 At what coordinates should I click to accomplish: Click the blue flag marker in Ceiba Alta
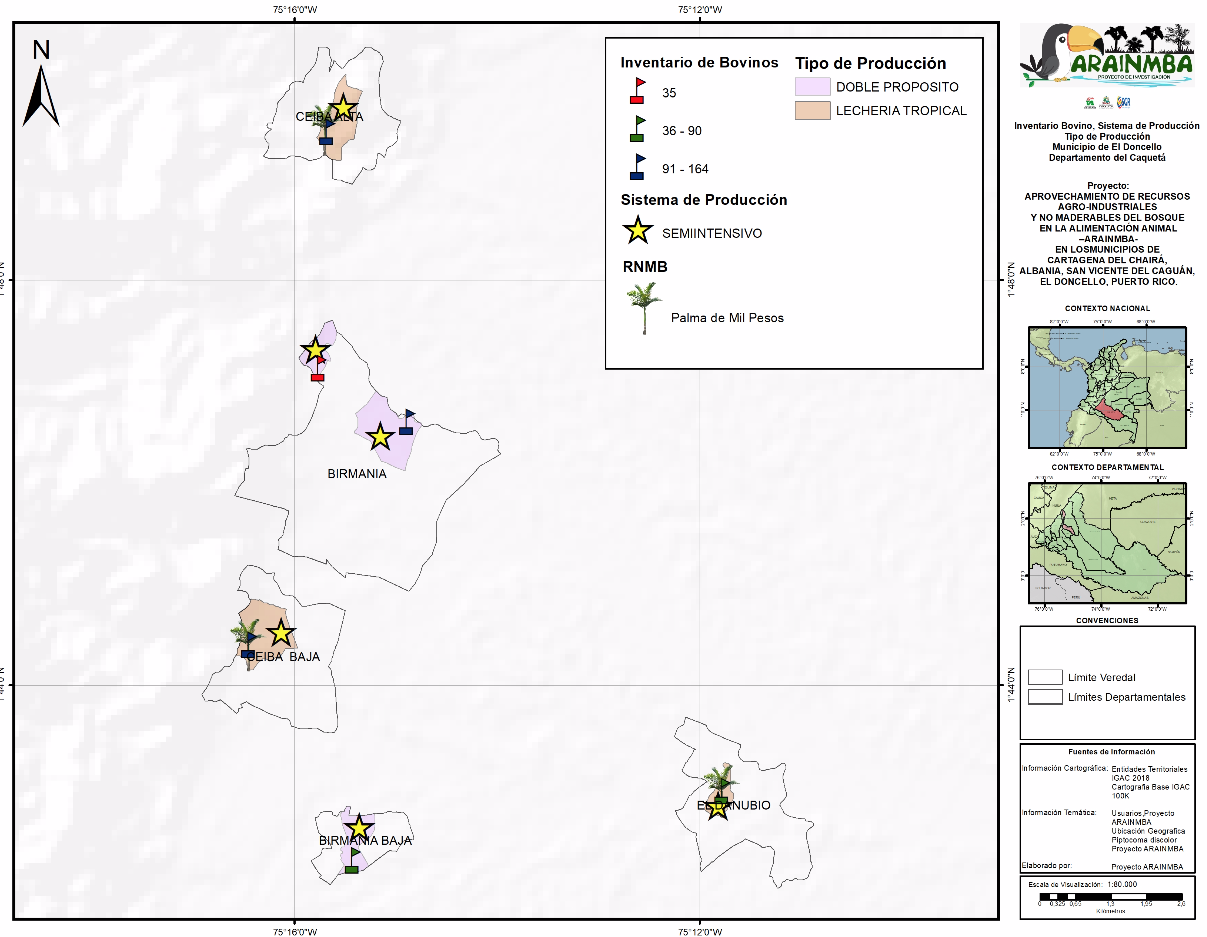(x=327, y=132)
